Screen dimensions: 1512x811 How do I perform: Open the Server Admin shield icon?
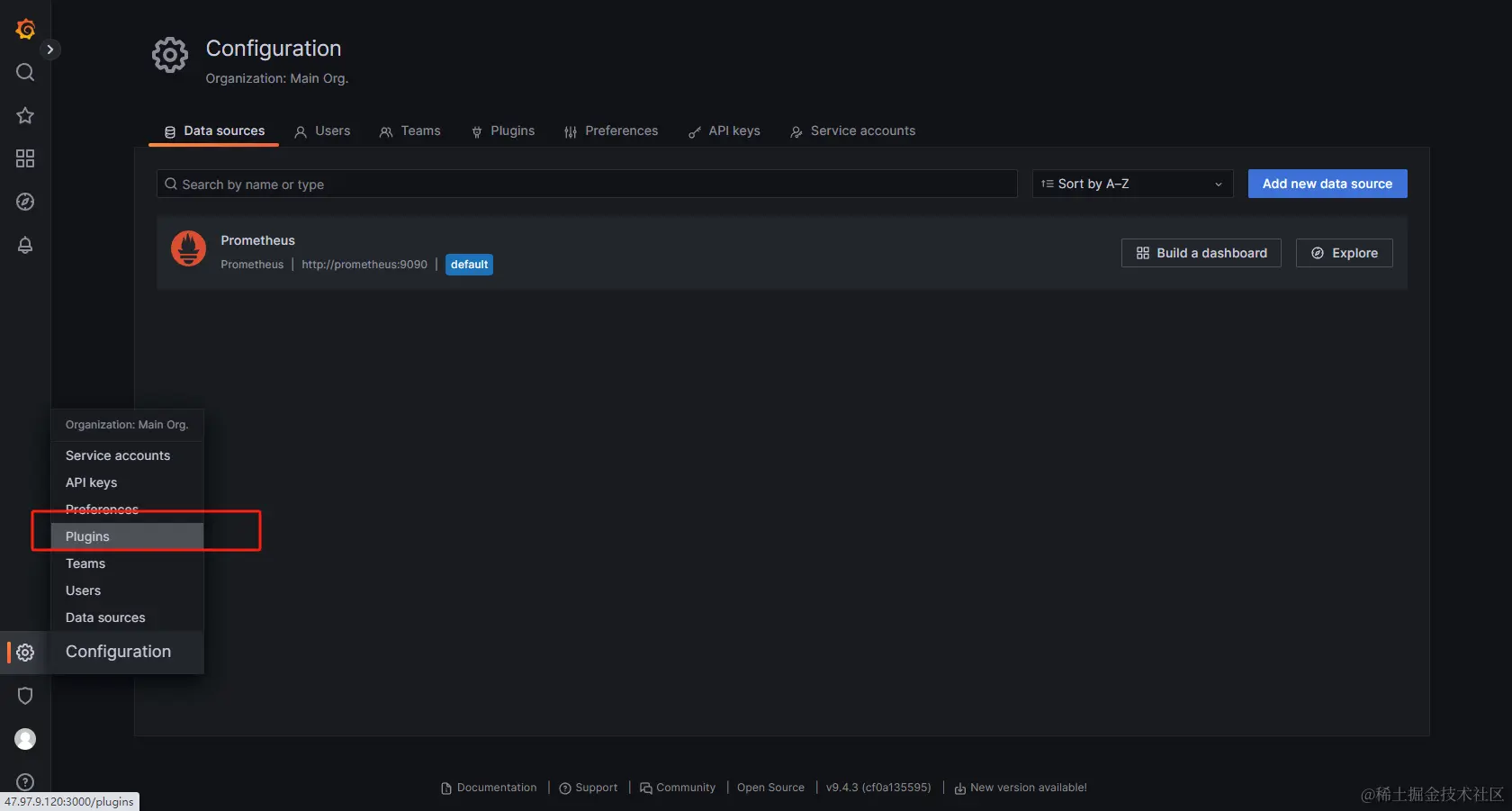click(25, 696)
